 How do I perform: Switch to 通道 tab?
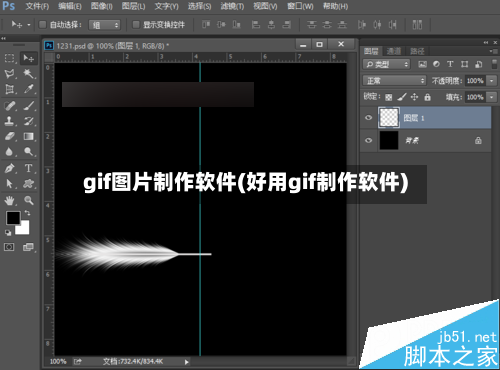coord(394,51)
